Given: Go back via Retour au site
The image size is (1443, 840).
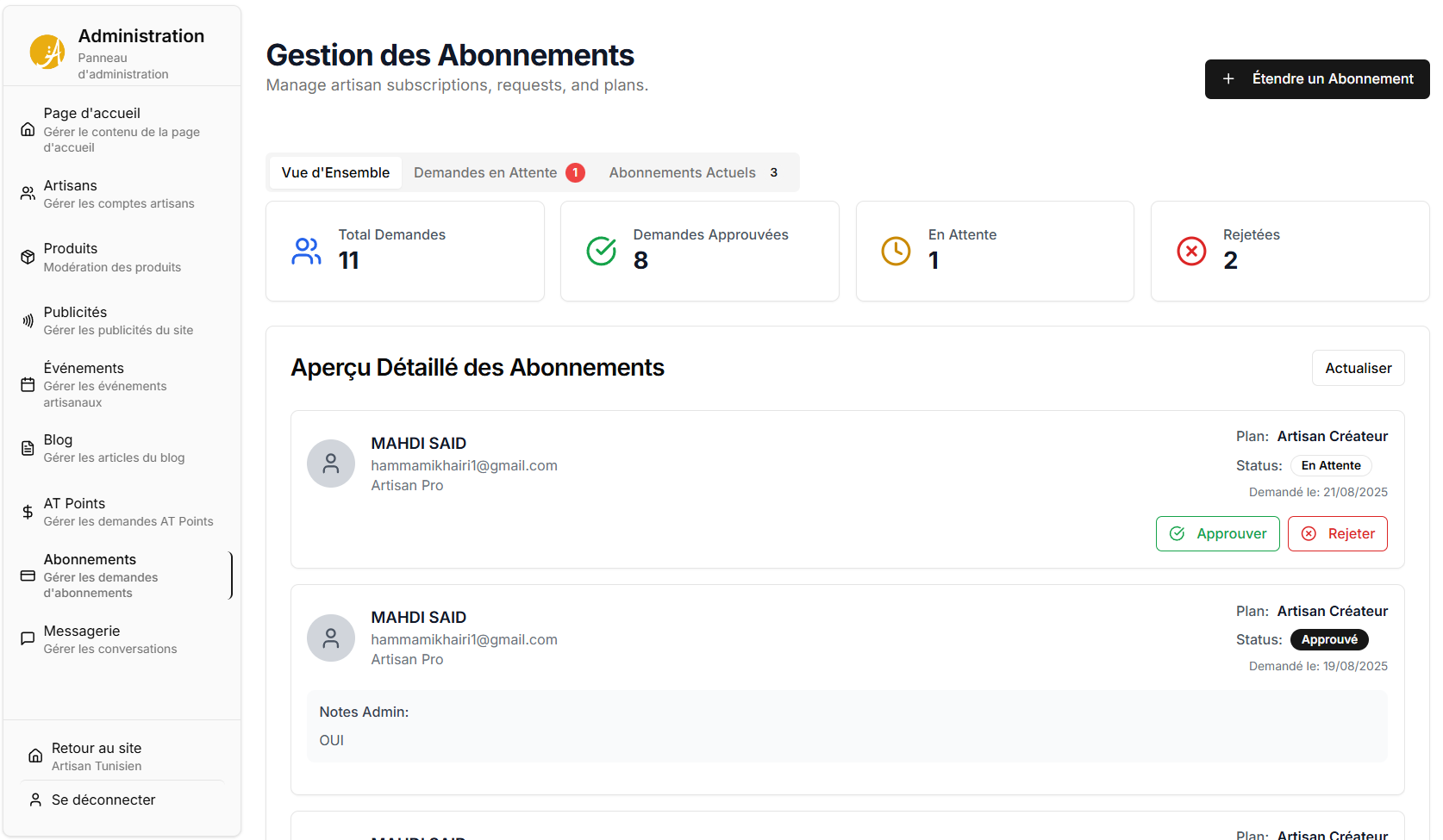Looking at the screenshot, I should [x=96, y=756].
